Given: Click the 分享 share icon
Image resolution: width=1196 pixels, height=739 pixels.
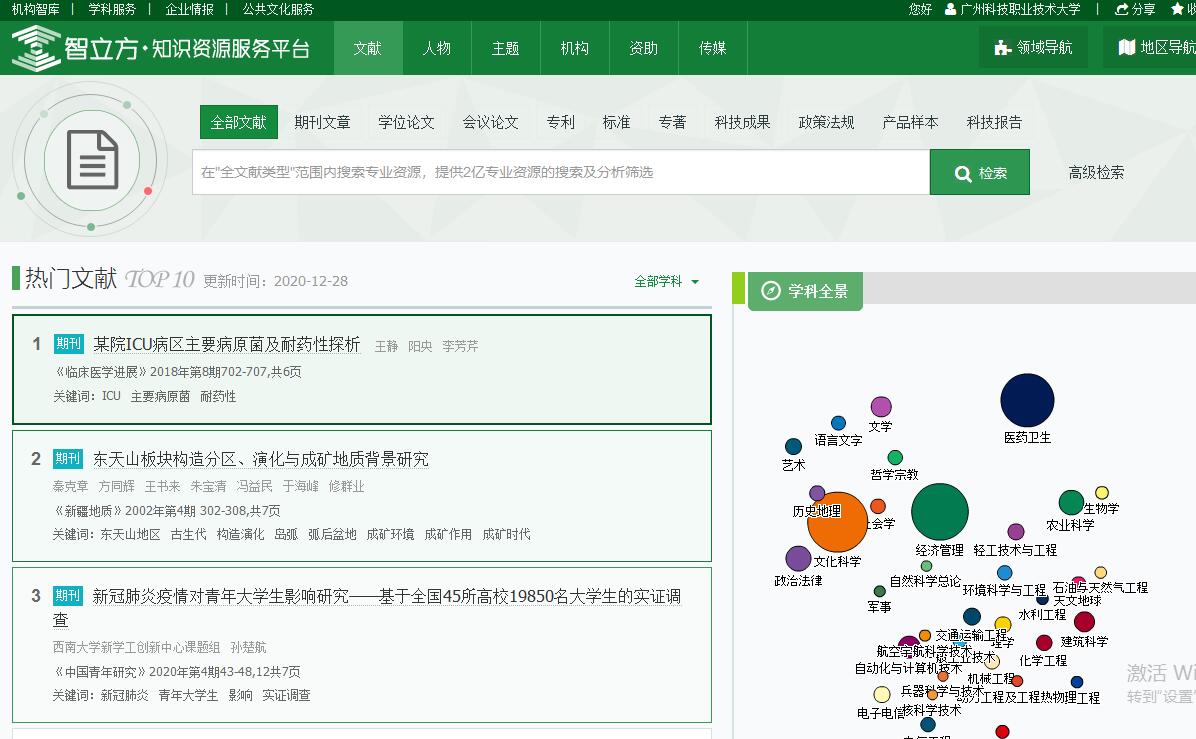Looking at the screenshot, I should [x=1122, y=9].
